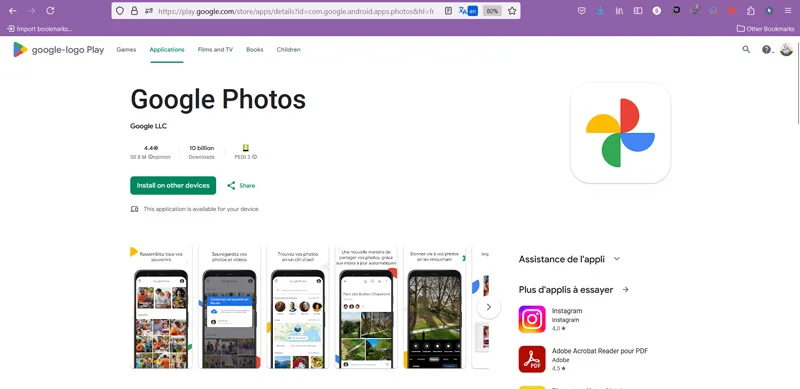Image resolution: width=800 pixels, height=389 pixels.
Task: Go to the Children tab
Action: click(288, 50)
